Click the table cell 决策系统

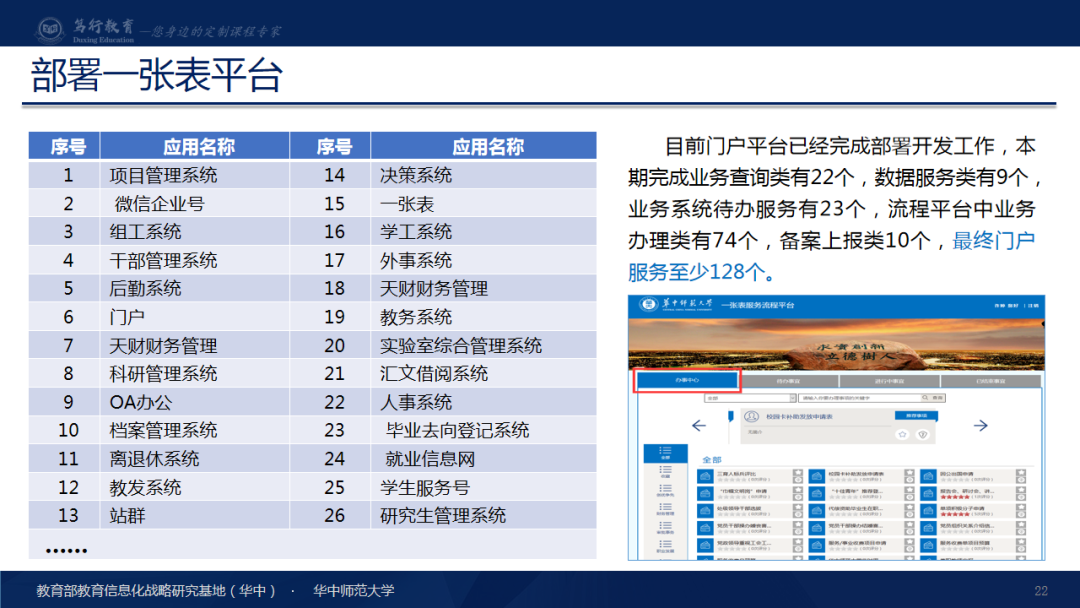[x=416, y=176]
